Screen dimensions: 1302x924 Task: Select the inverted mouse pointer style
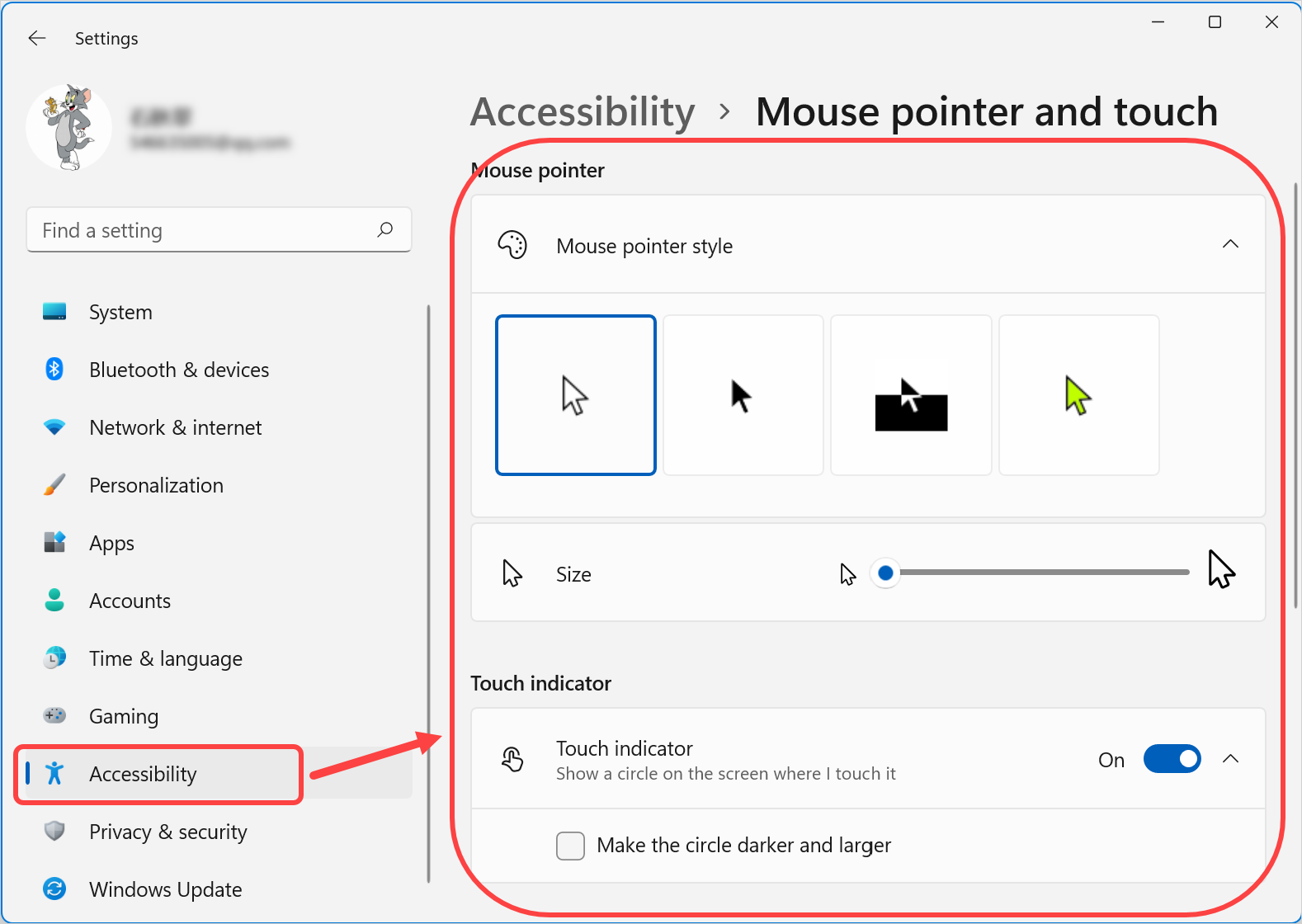click(911, 395)
